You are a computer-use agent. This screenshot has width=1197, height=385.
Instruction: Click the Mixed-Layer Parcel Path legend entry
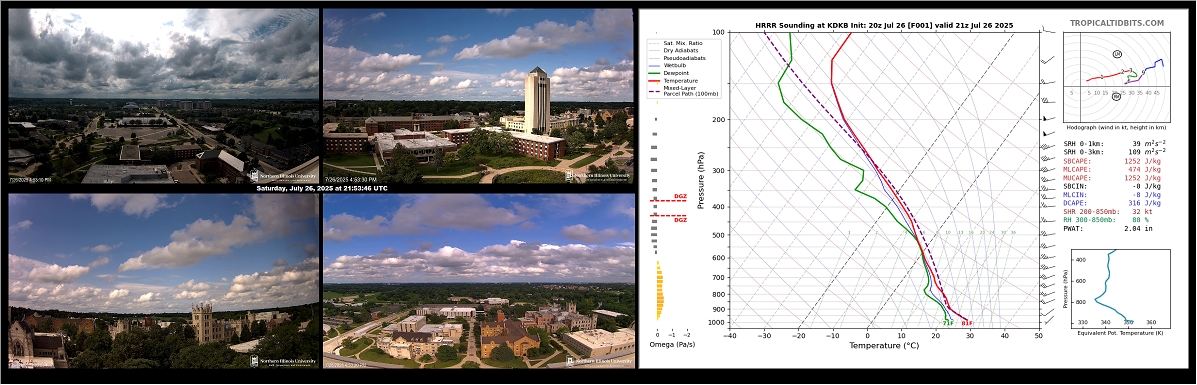(684, 91)
